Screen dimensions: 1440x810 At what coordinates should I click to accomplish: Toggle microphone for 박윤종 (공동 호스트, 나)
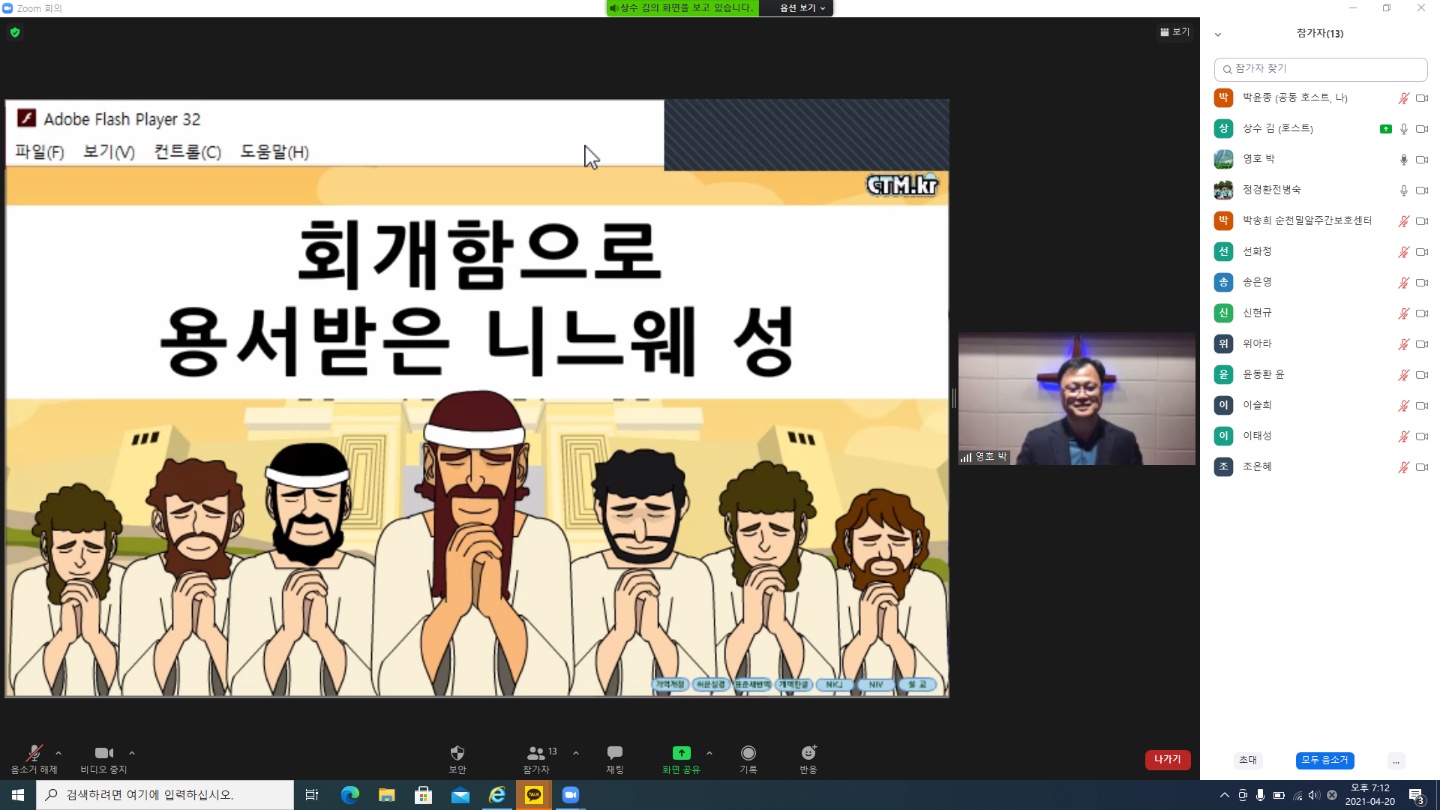pyautogui.click(x=1404, y=98)
